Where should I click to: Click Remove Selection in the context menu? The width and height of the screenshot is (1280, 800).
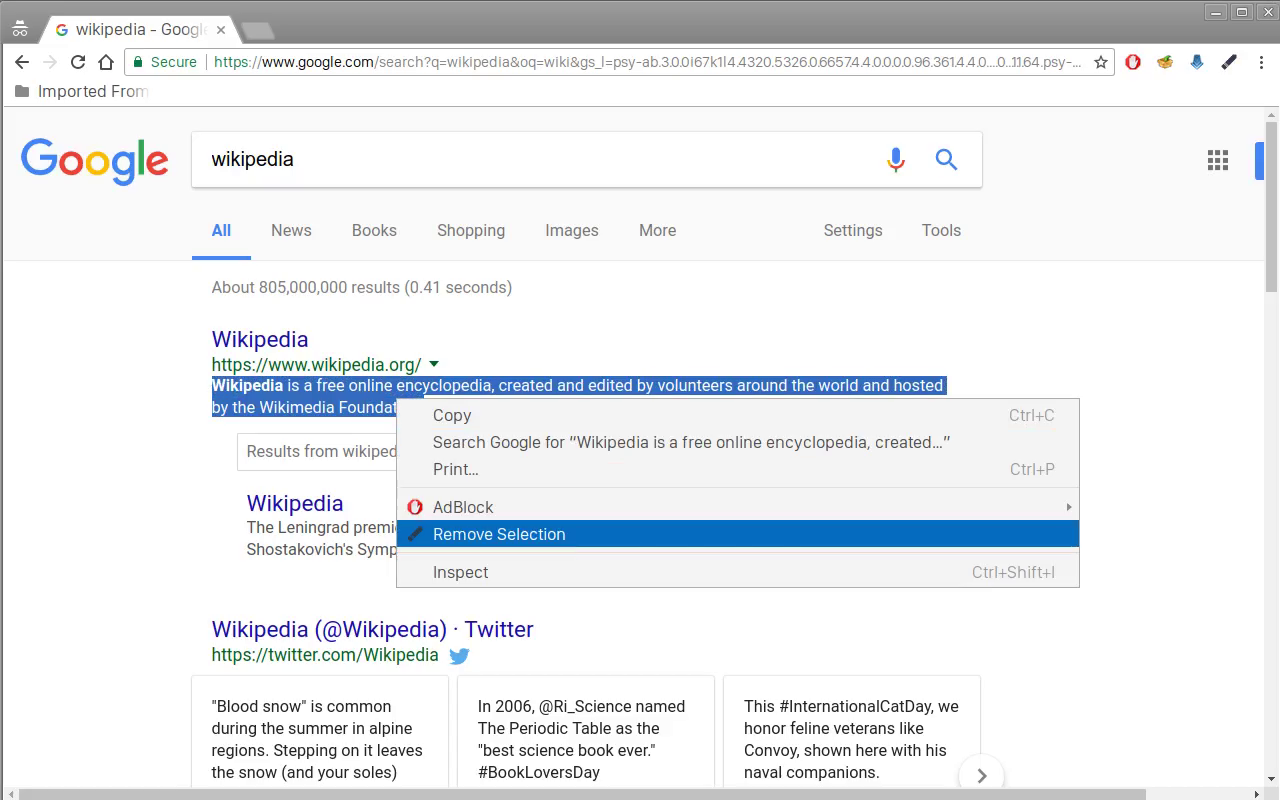[x=738, y=534]
